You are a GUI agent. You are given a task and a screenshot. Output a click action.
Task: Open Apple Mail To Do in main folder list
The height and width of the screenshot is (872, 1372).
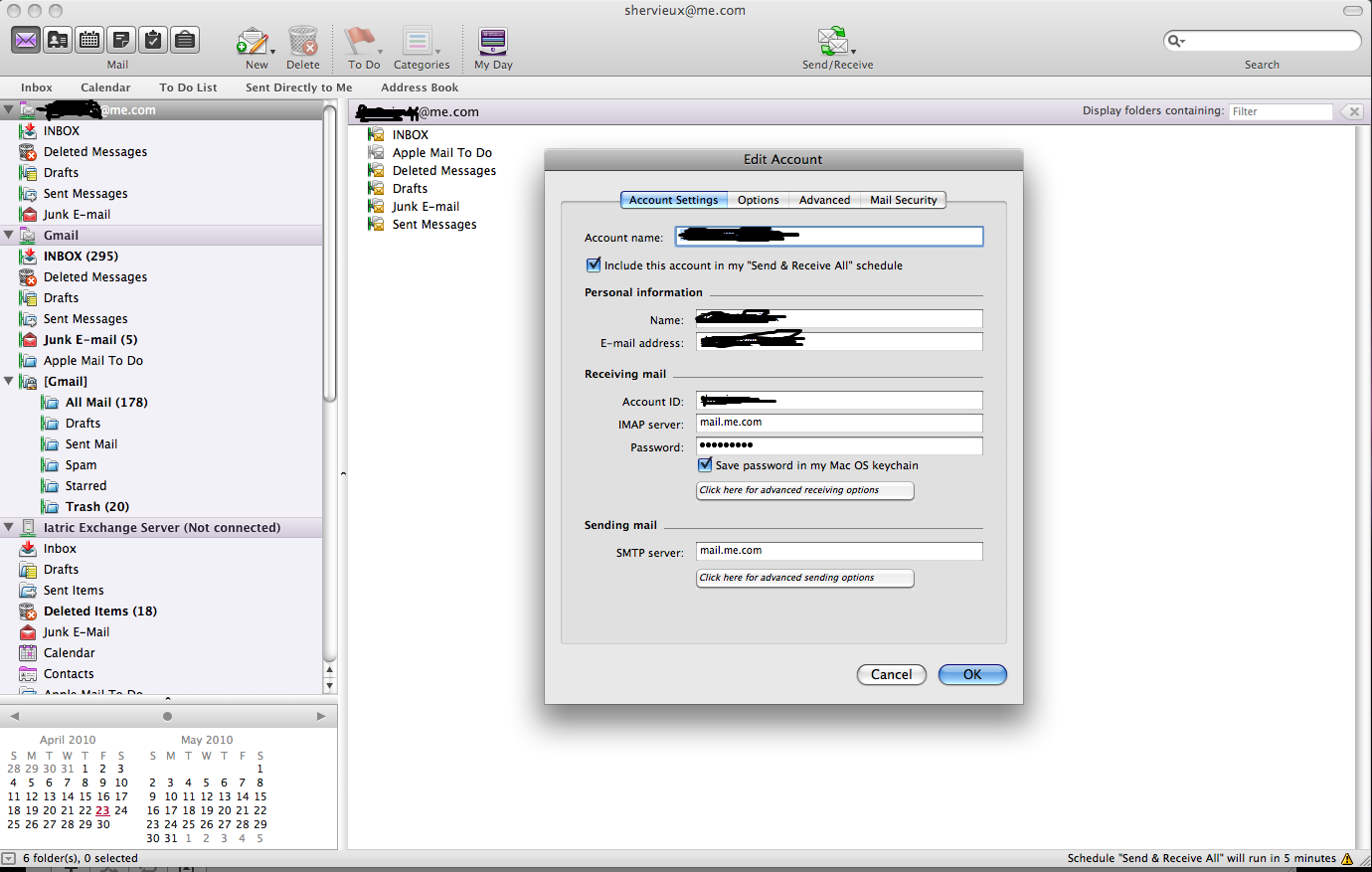click(441, 152)
